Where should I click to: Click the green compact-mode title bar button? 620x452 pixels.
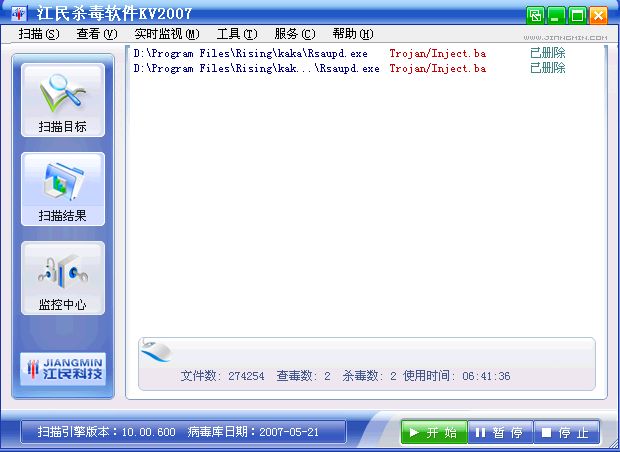[x=535, y=16]
